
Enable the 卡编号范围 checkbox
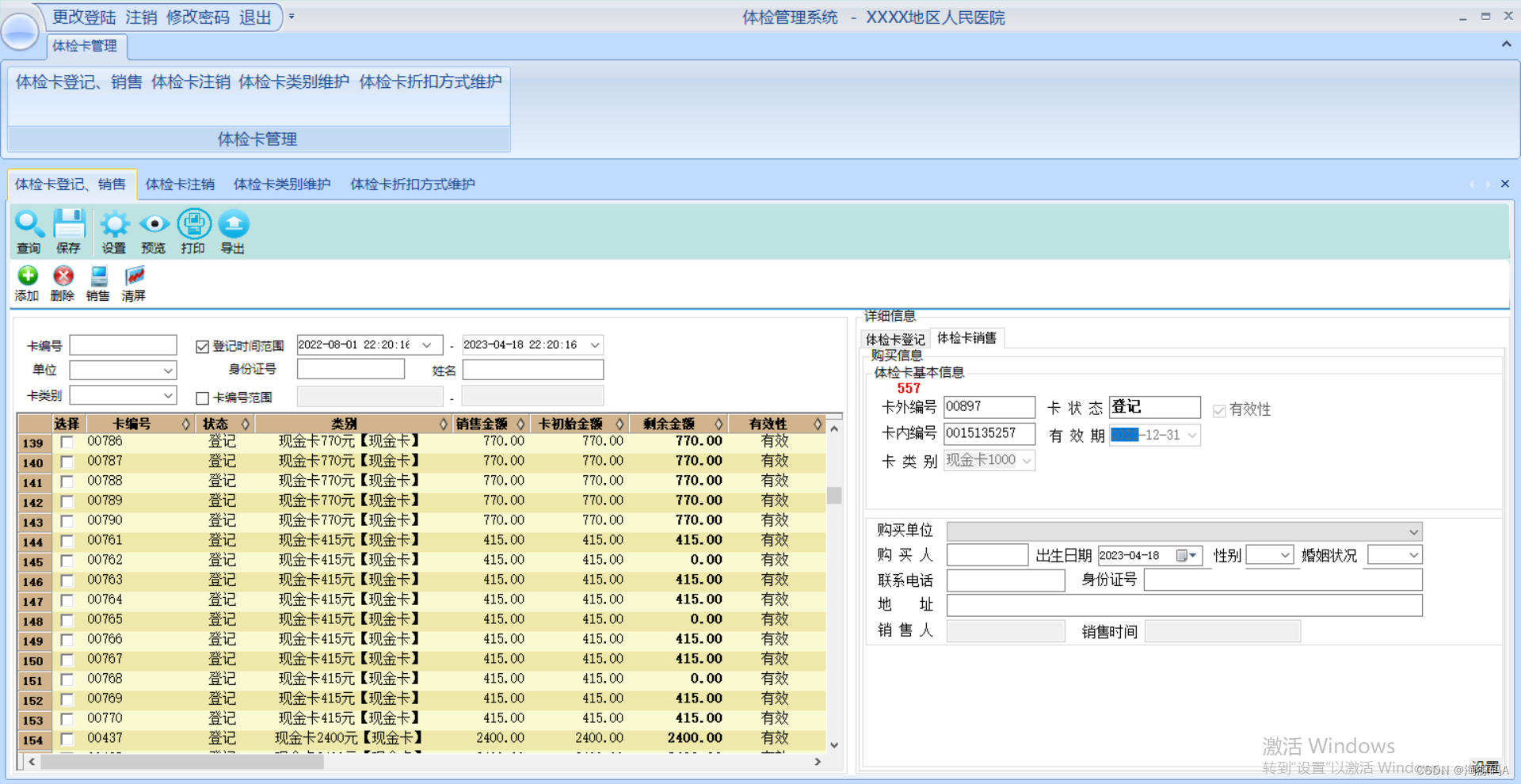202,398
